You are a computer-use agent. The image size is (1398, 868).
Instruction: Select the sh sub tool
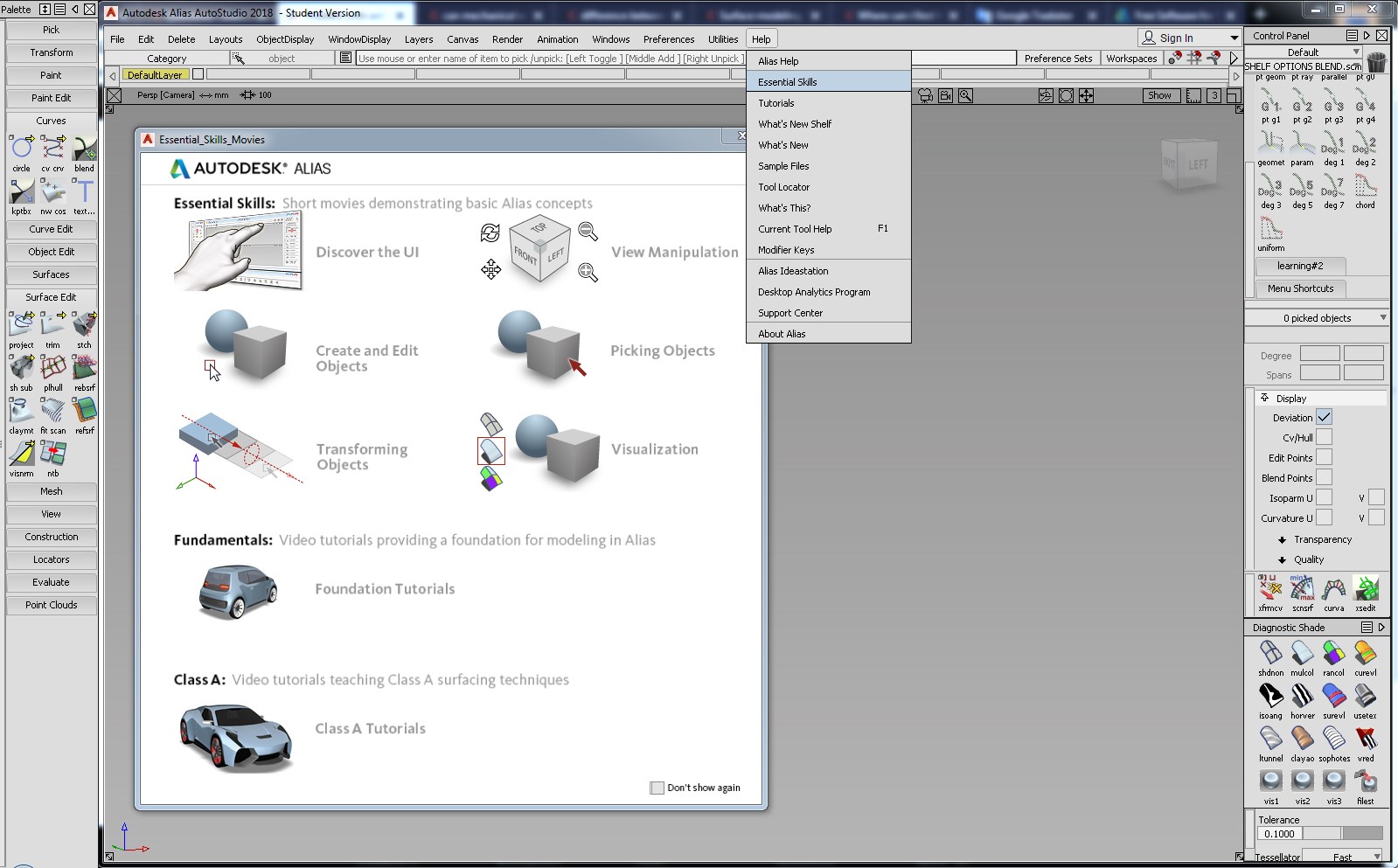(x=21, y=367)
